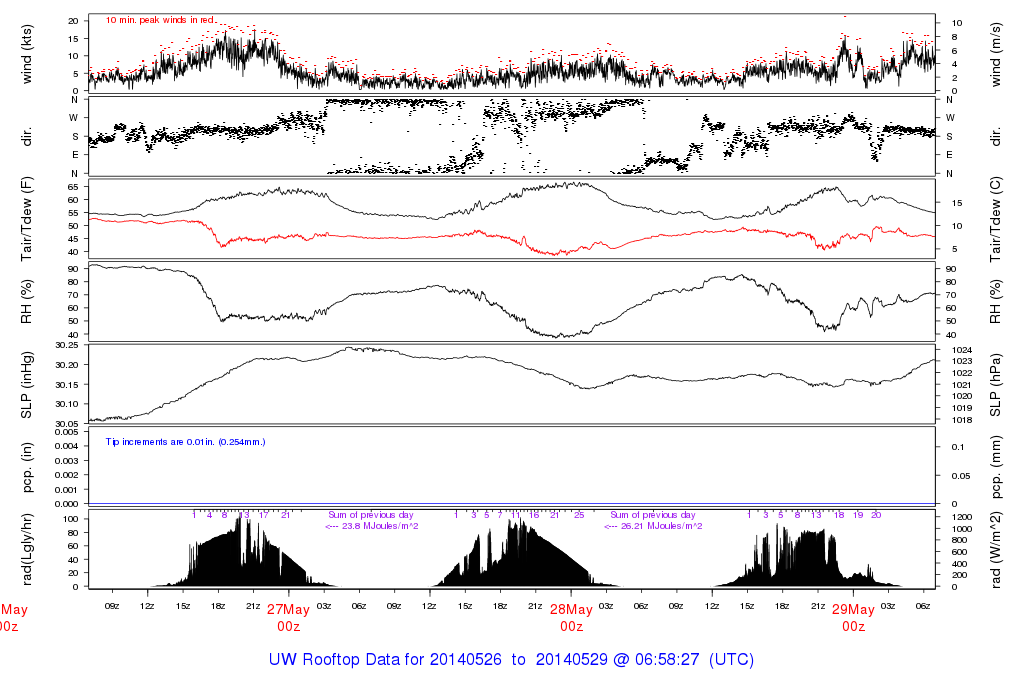Select the "1200" radiation W/m^2 tick
The width and height of the screenshot is (1024, 700).
tap(963, 517)
